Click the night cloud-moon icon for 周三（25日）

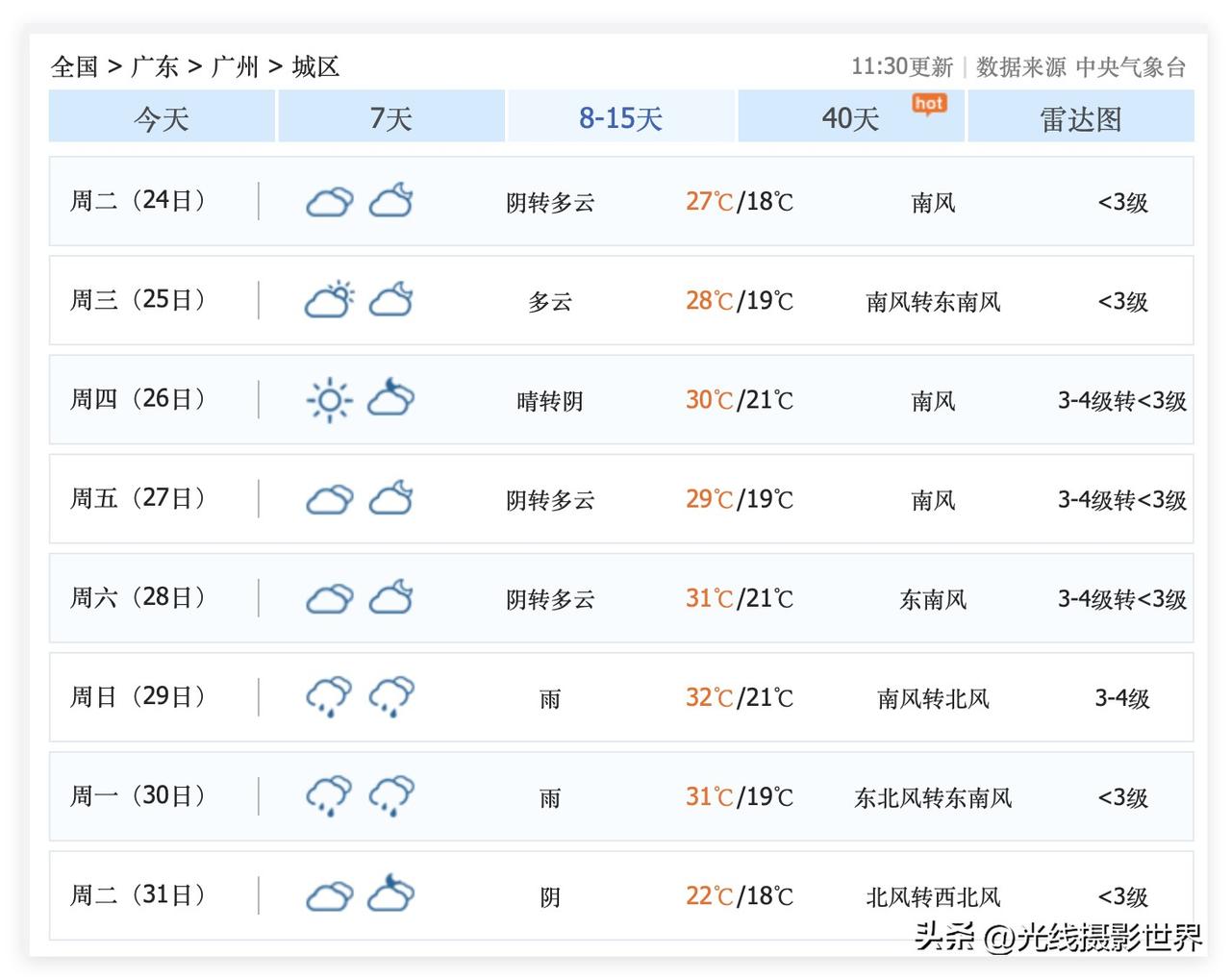coord(391,300)
